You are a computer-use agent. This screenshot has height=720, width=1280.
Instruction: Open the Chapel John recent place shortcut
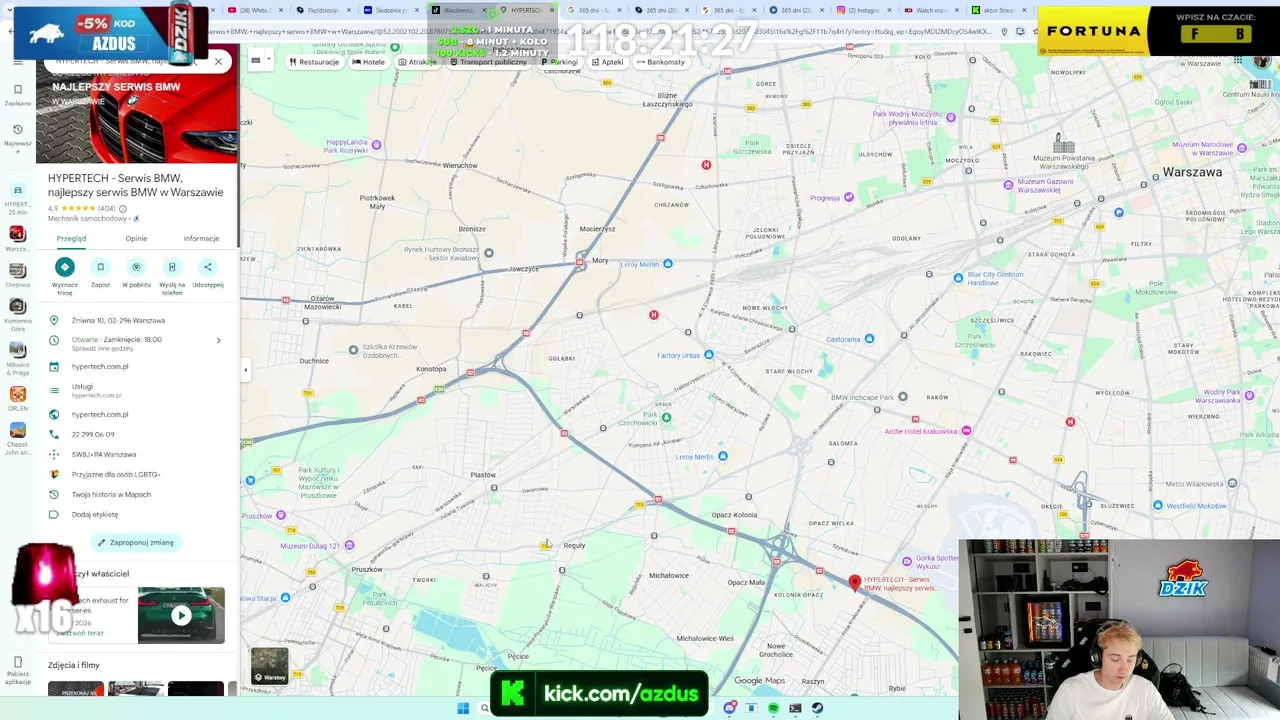pos(17,440)
